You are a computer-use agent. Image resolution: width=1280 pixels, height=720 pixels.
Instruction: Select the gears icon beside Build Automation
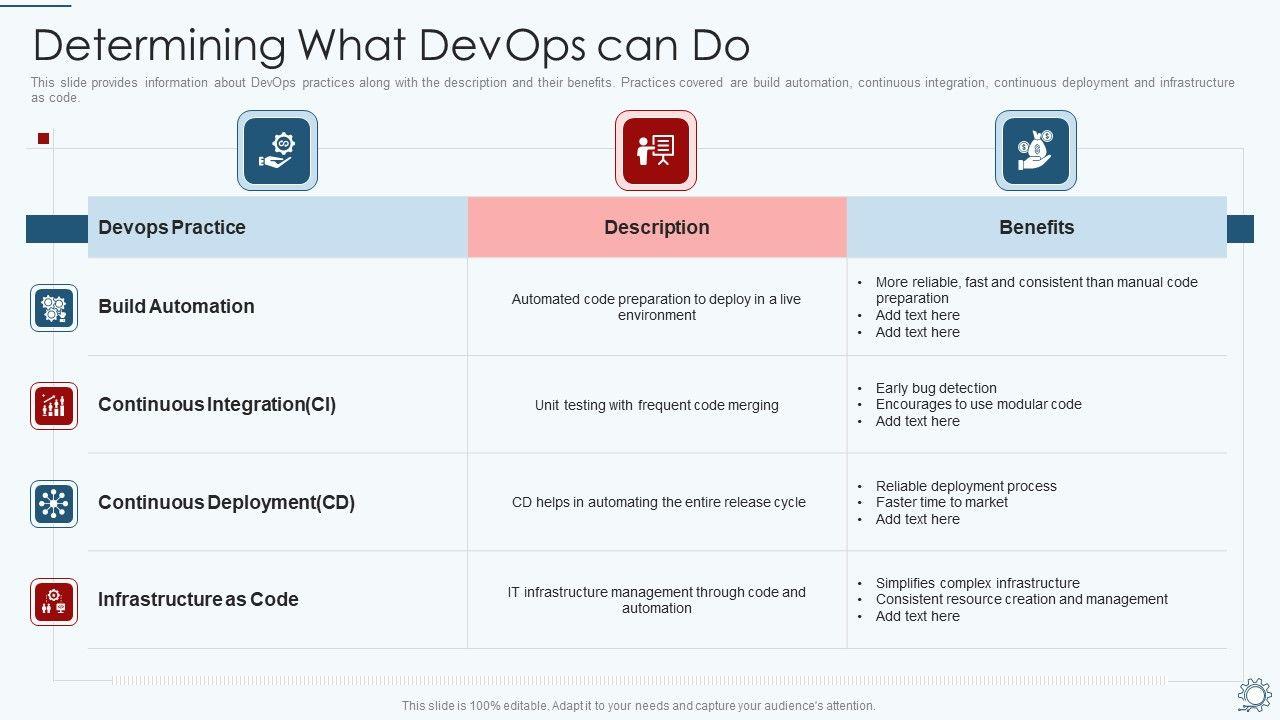click(54, 308)
